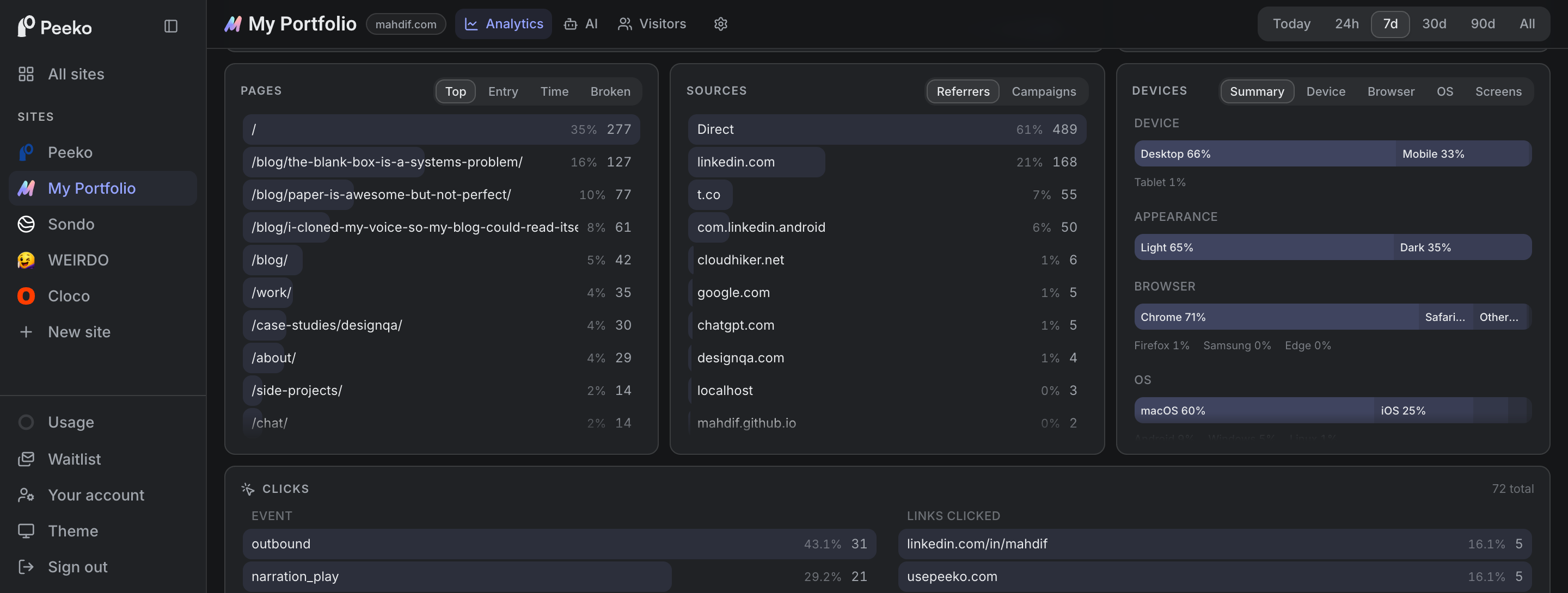Viewport: 1568px width, 593px height.
Task: Click the Clicks cursor icon
Action: point(248,489)
